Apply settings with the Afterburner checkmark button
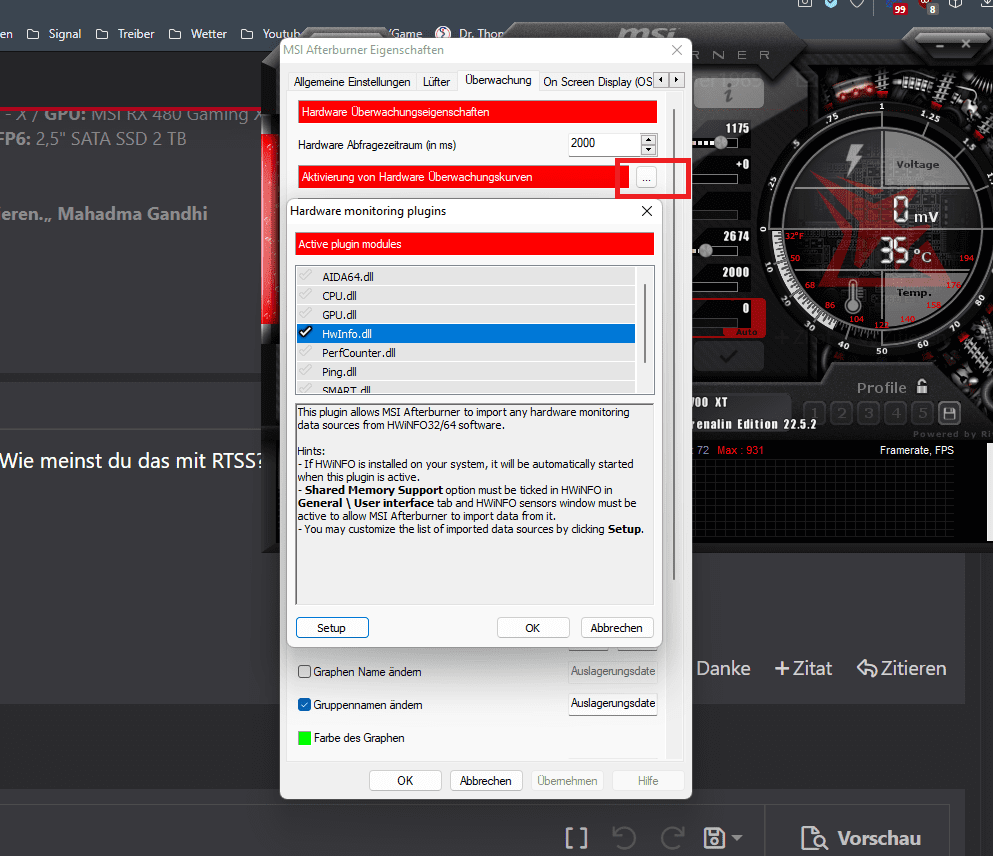Screen dimensions: 993x856 pos(728,356)
